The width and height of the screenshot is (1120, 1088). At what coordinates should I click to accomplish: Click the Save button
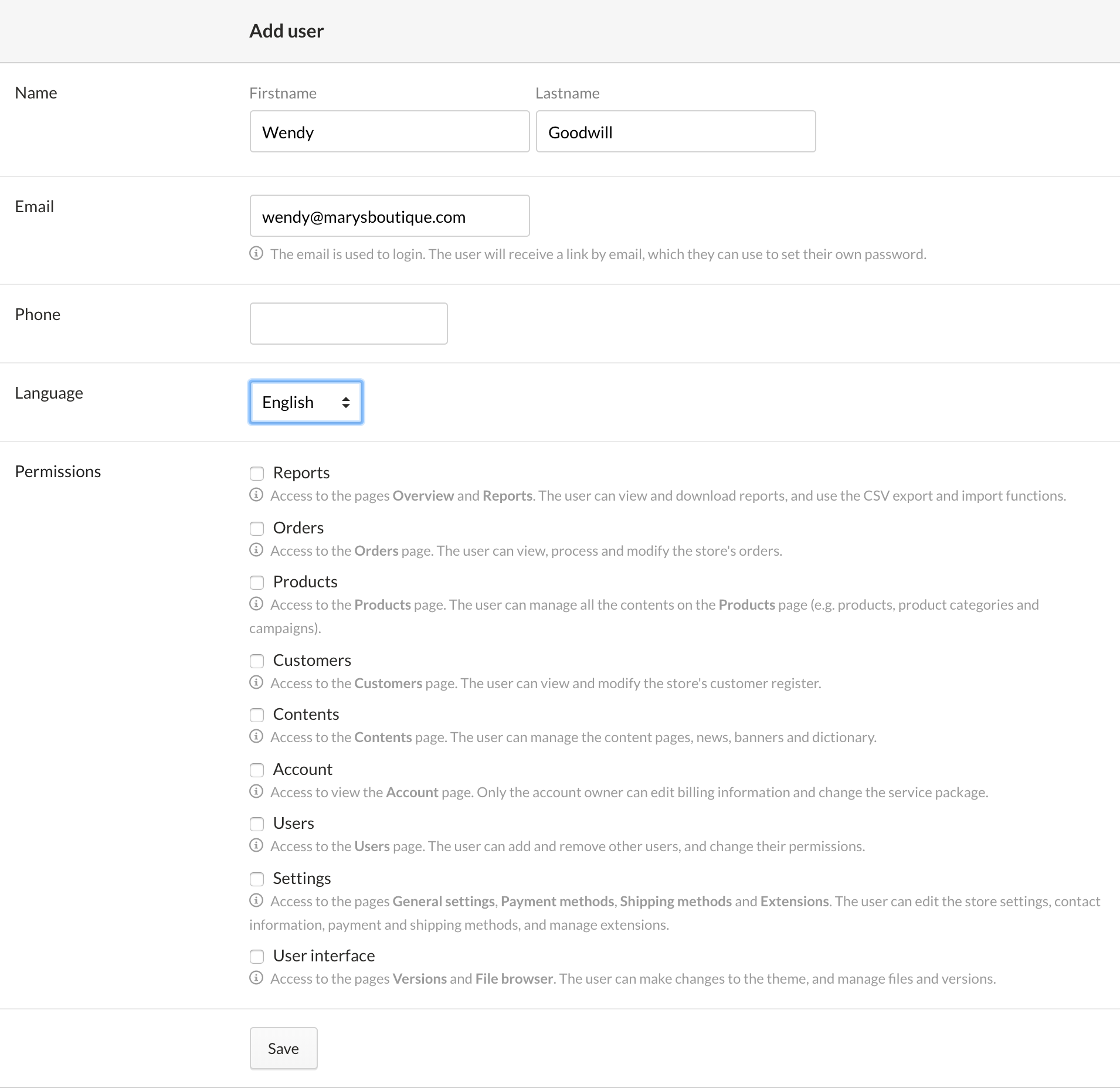pos(284,1048)
